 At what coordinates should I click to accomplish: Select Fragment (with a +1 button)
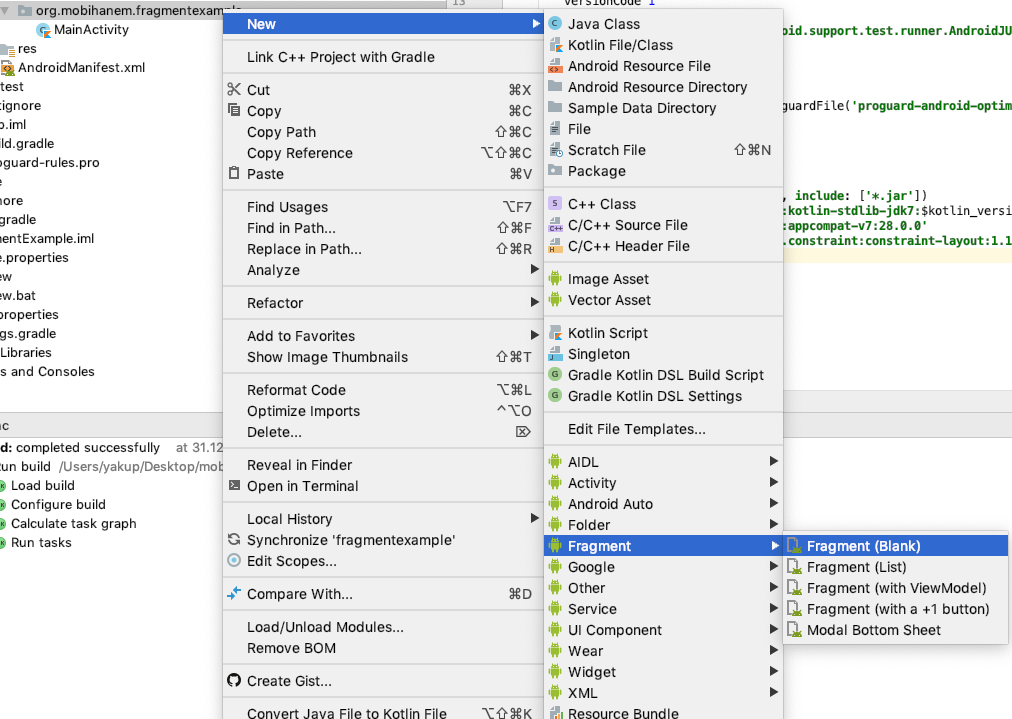pyautogui.click(x=895, y=609)
